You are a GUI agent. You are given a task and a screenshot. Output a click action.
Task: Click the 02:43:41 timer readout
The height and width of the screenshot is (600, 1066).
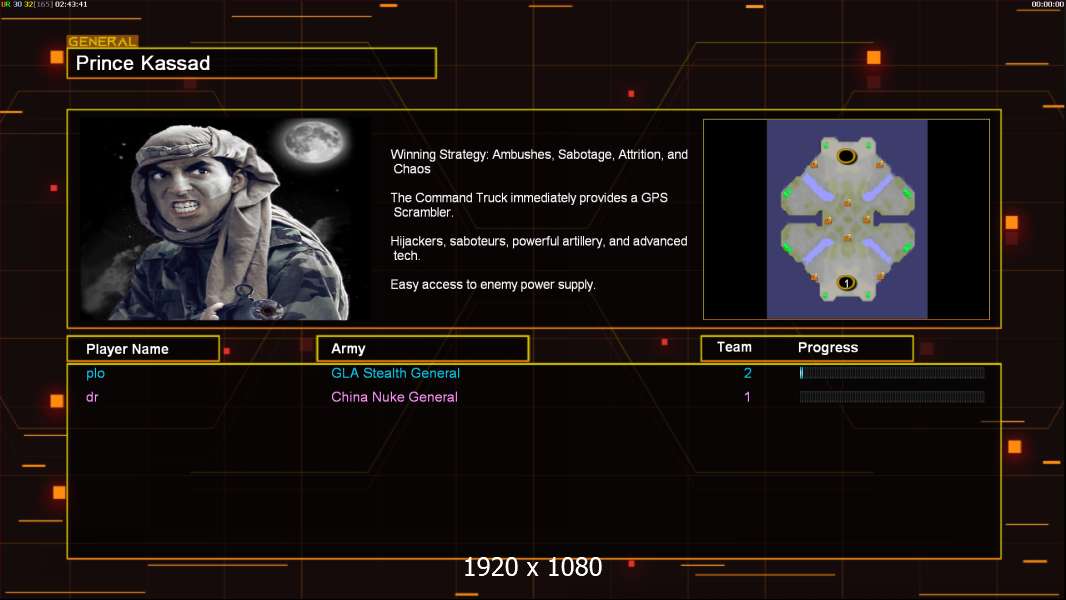71,4
